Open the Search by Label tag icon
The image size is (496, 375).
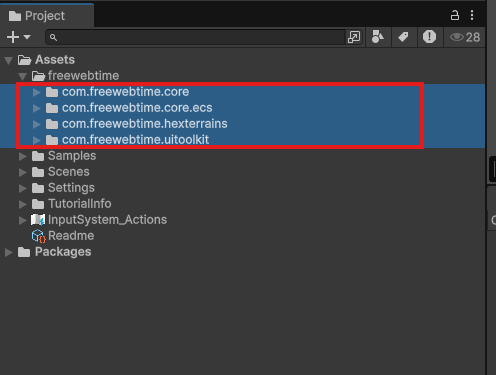point(403,37)
